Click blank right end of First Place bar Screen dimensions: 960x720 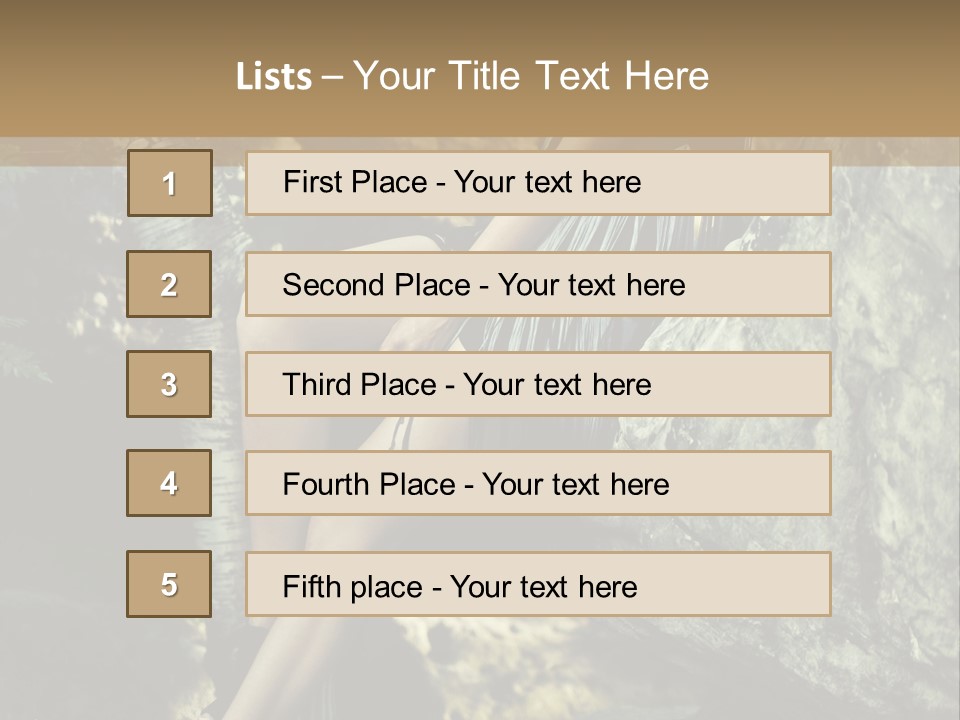click(760, 183)
